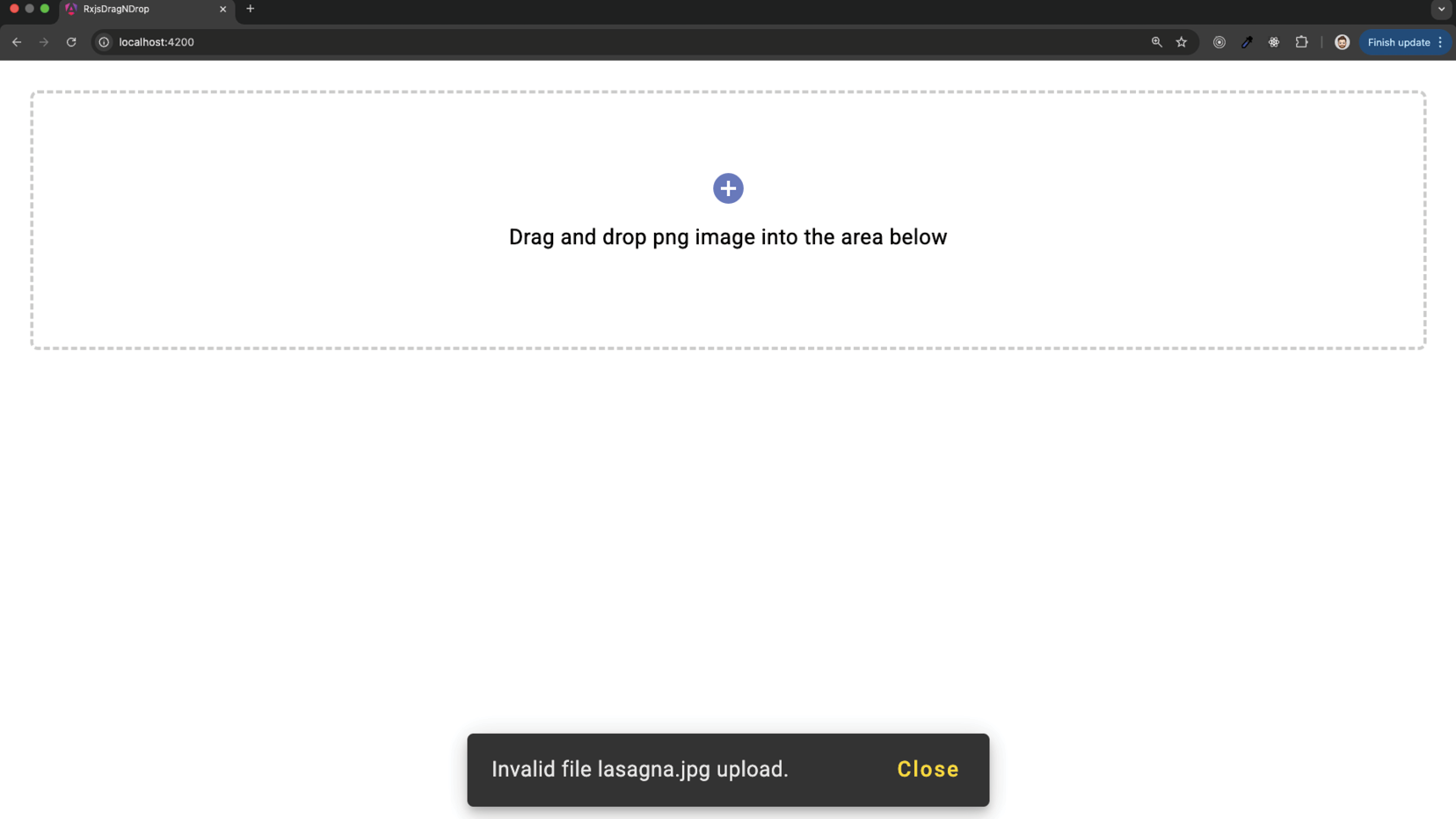The image size is (1456, 819).
Task: Open a new browser tab
Action: [251, 9]
